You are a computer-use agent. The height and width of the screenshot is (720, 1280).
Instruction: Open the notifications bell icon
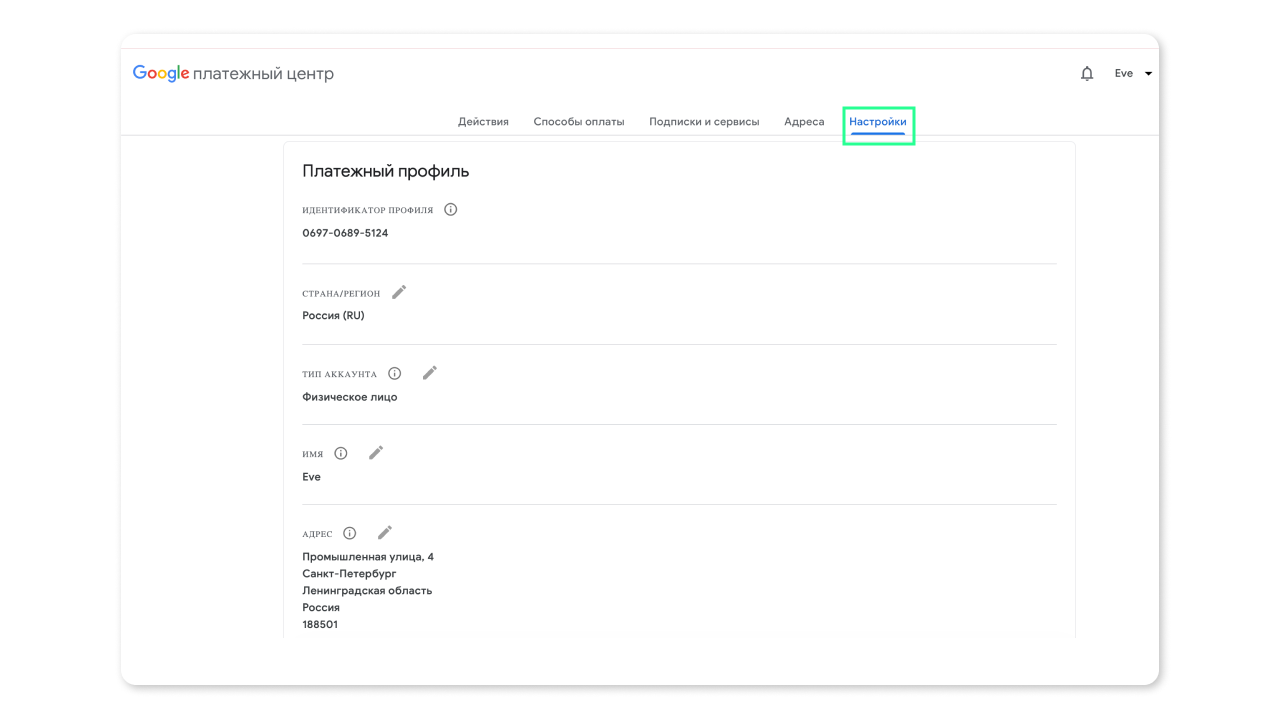pyautogui.click(x=1087, y=72)
